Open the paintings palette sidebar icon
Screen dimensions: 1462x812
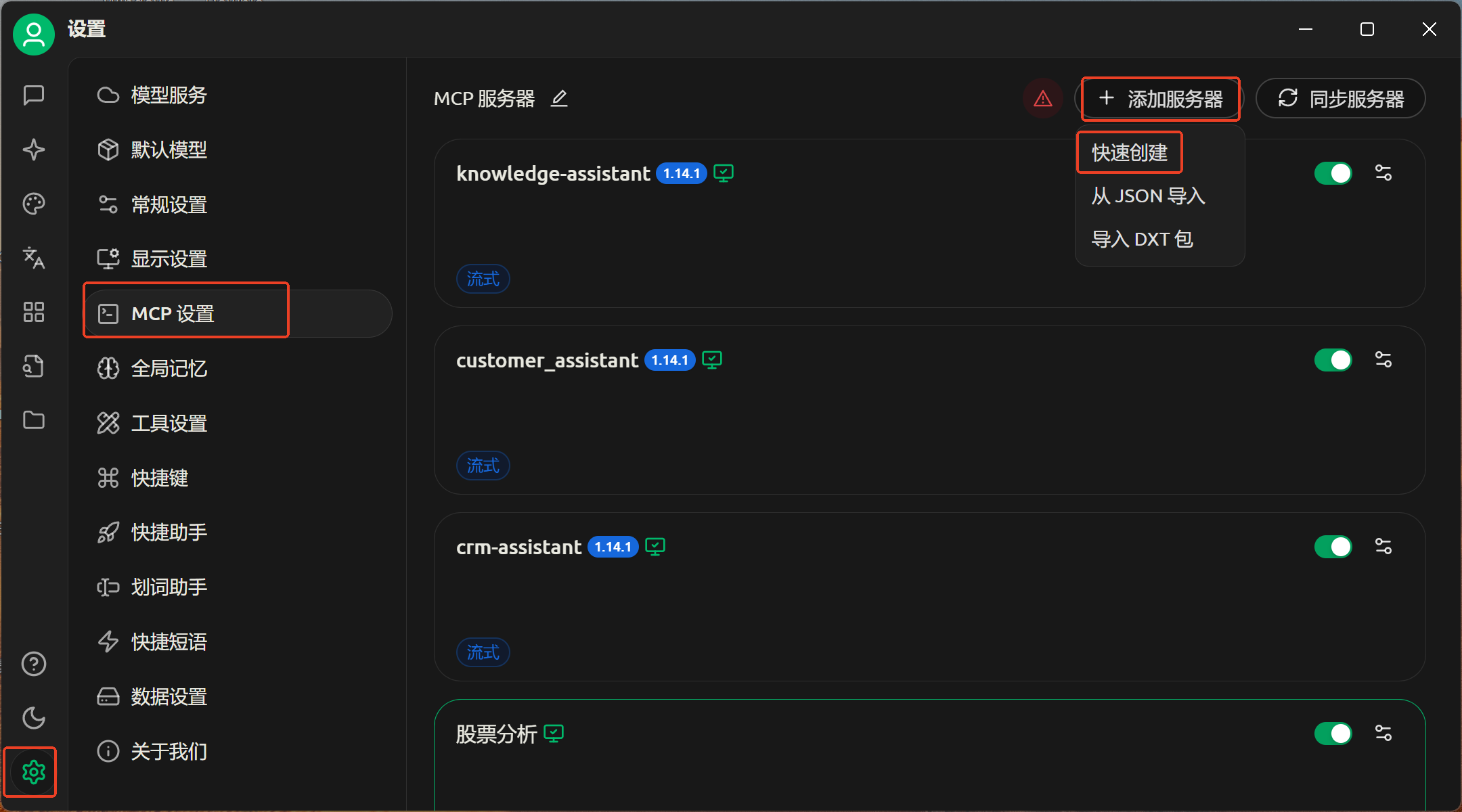tap(33, 204)
